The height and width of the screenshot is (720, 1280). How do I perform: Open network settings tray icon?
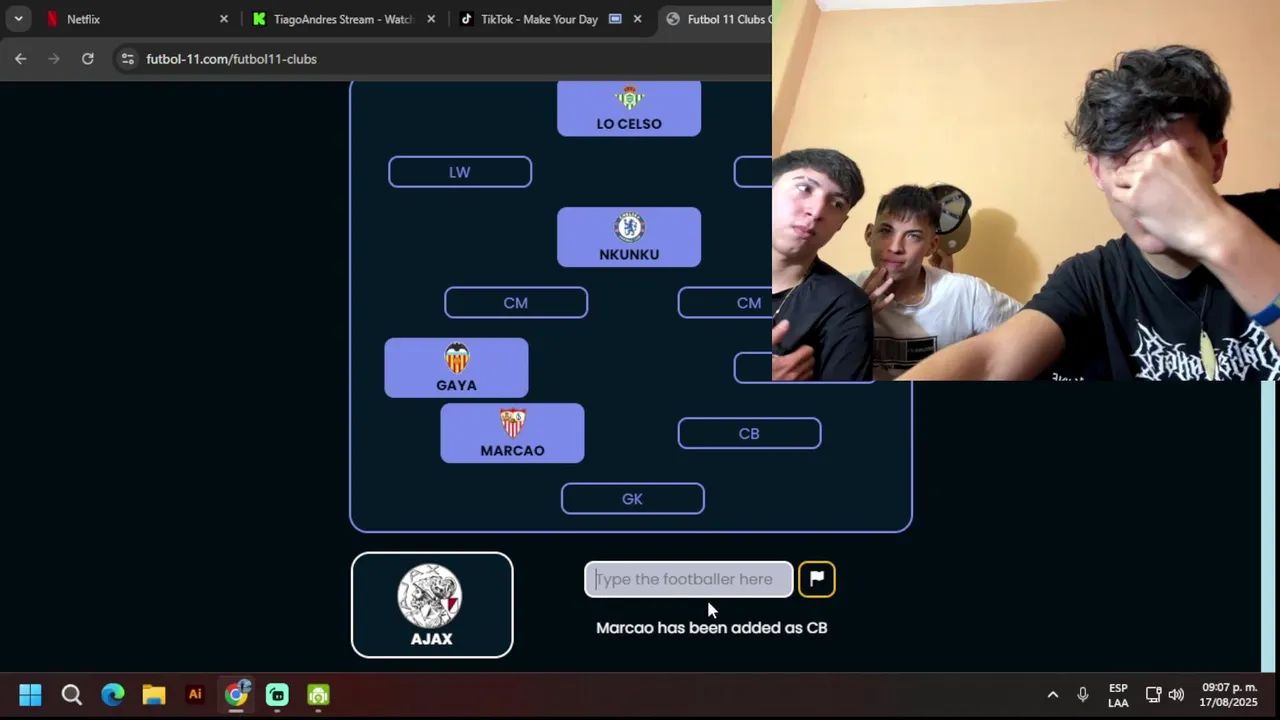[1153, 695]
